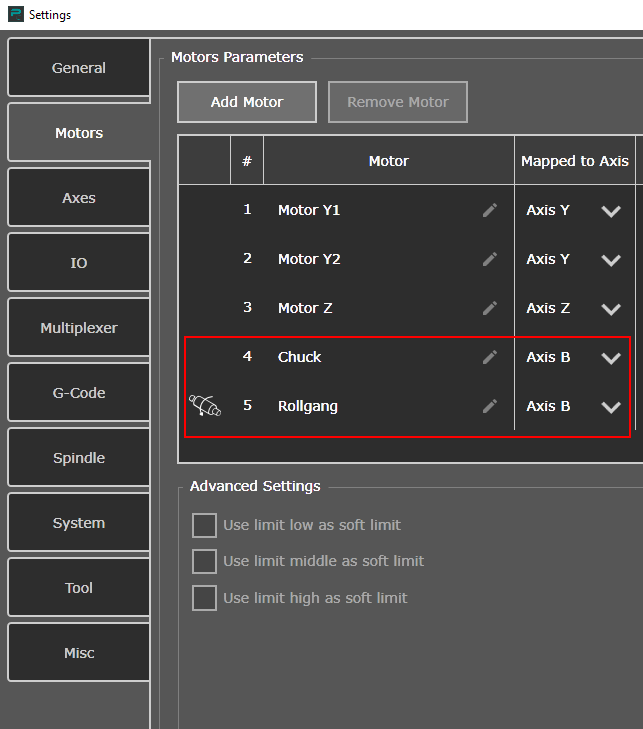Click the app logo in title bar
The width and height of the screenshot is (643, 729).
(x=14, y=15)
